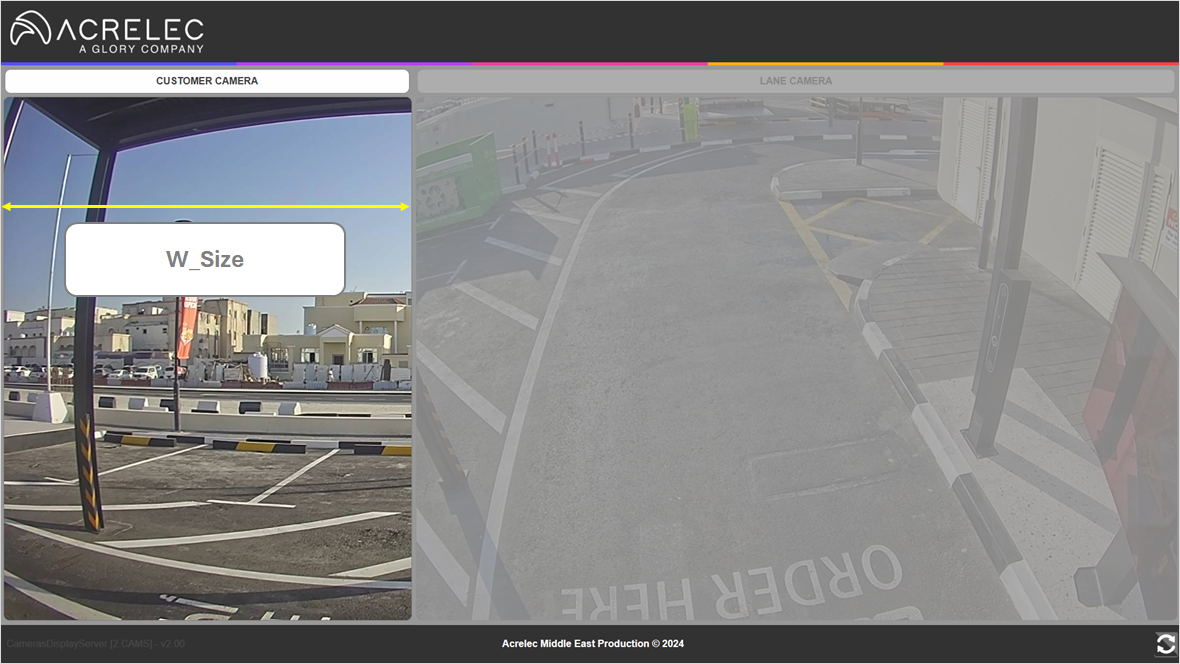
Task: Switch to the Lane Camera tab
Action: tap(795, 81)
